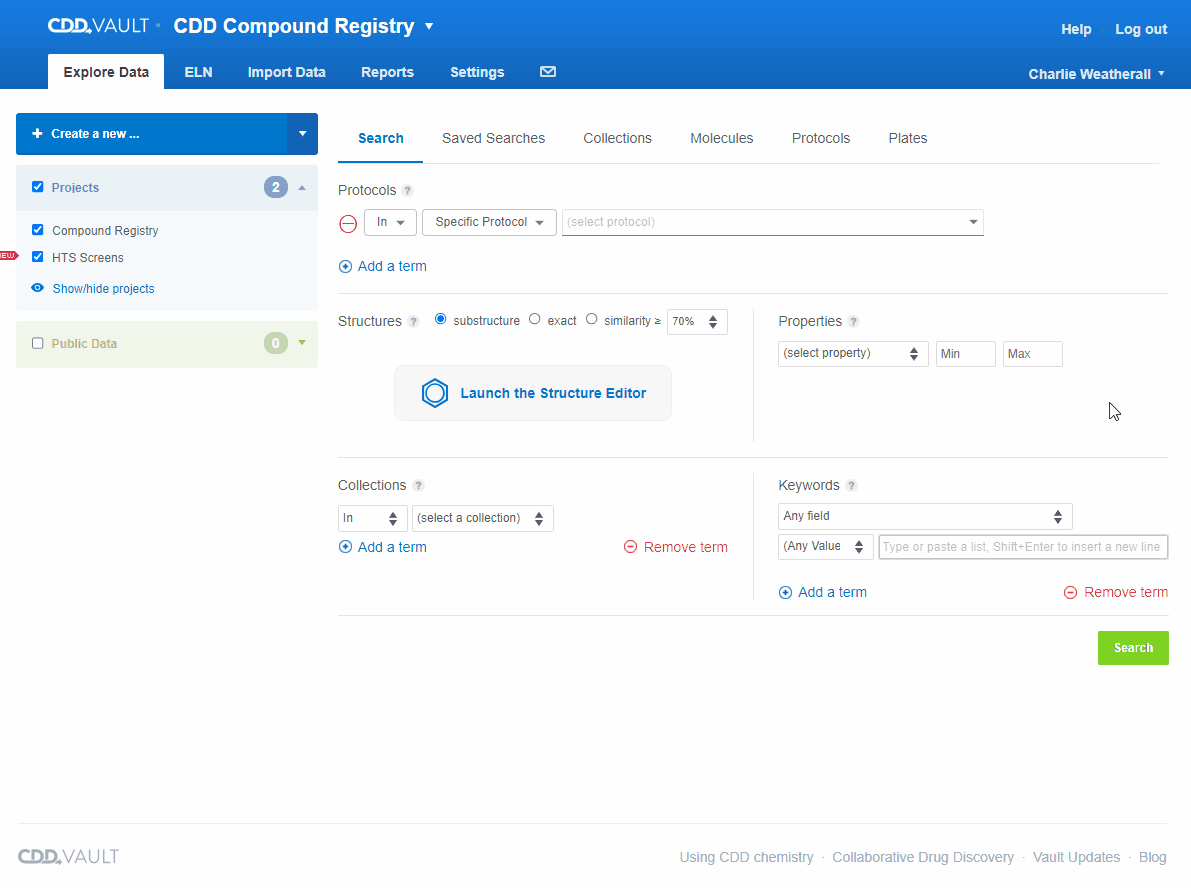The width and height of the screenshot is (1191, 888).
Task: Select the substructure radio button
Action: point(441,319)
